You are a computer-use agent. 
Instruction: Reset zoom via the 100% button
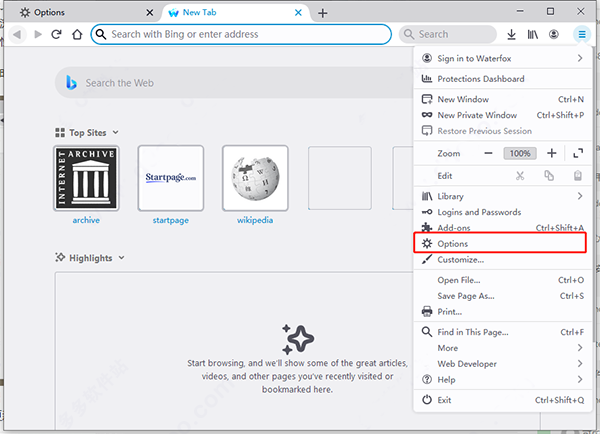pos(520,153)
